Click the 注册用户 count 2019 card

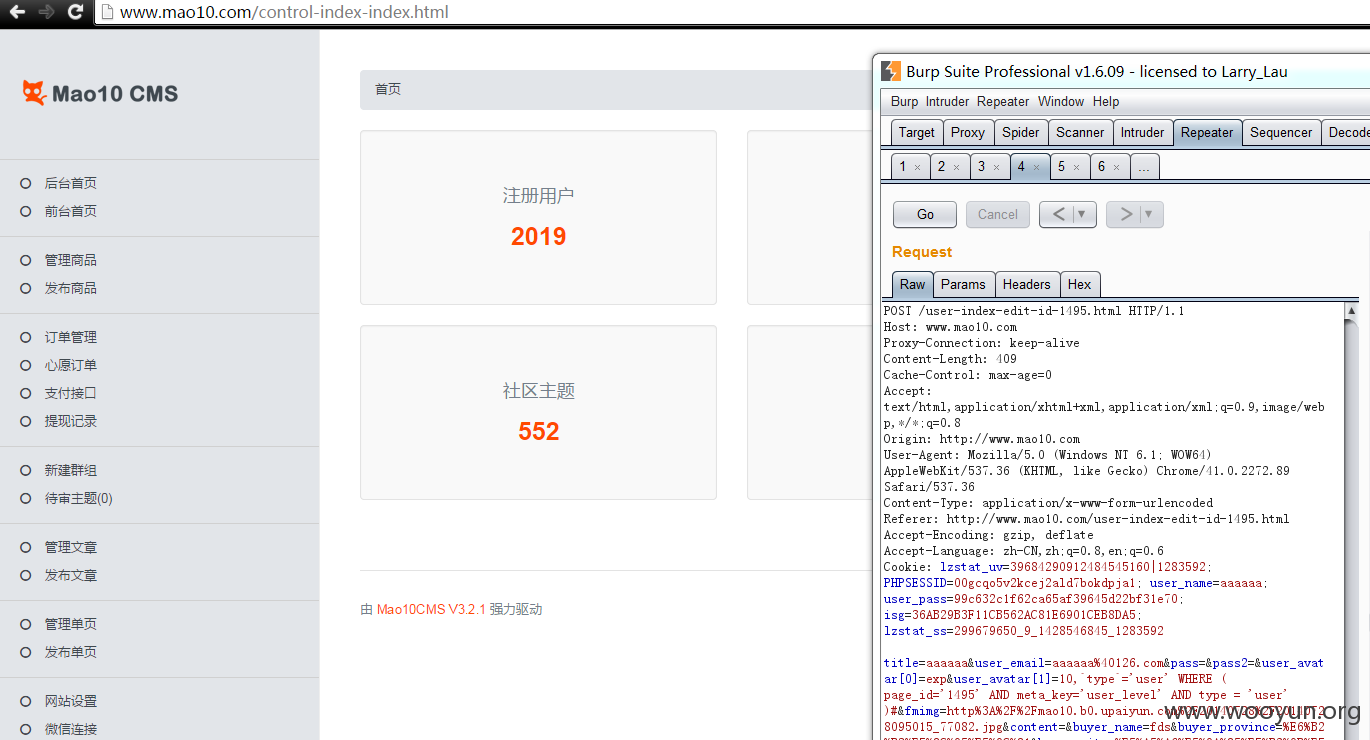(538, 217)
